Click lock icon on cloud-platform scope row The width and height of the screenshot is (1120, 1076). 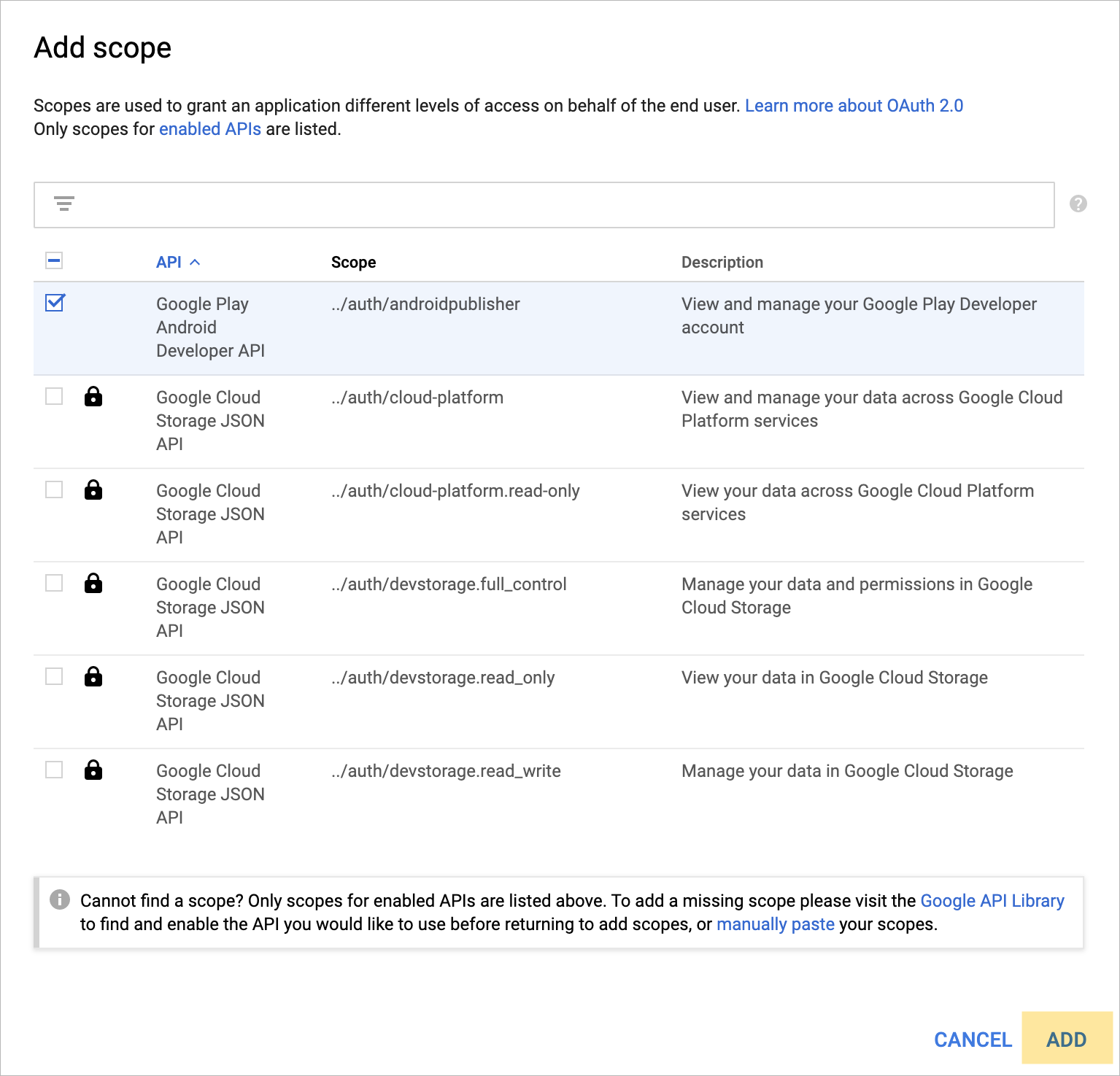pos(93,397)
